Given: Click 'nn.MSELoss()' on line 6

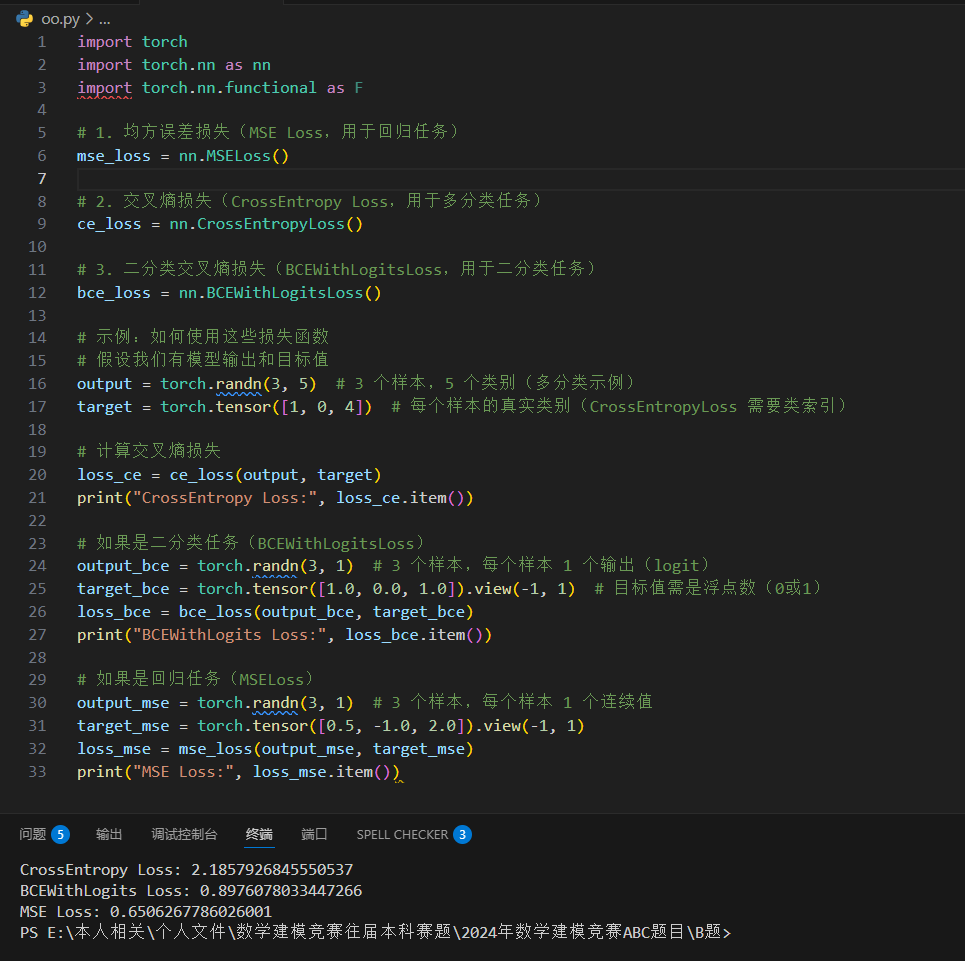Looking at the screenshot, I should coord(234,156).
